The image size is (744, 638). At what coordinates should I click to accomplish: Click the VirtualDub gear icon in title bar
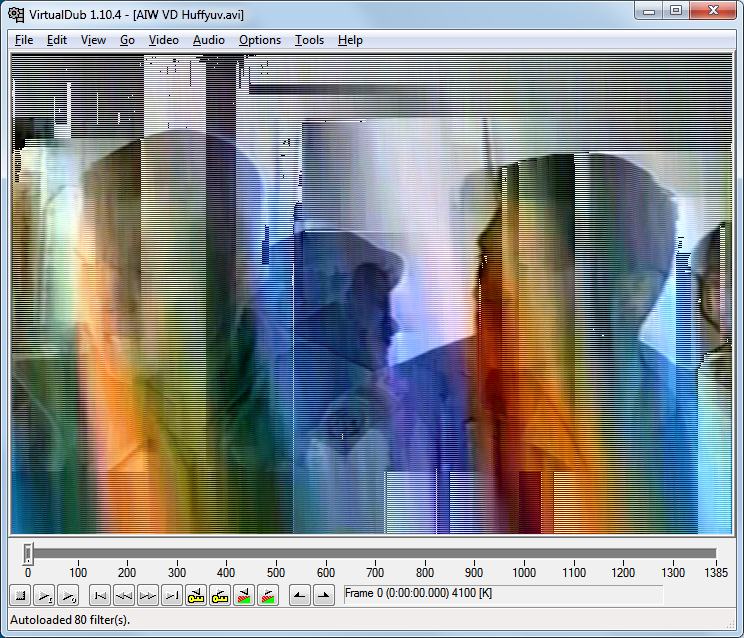[x=16, y=14]
